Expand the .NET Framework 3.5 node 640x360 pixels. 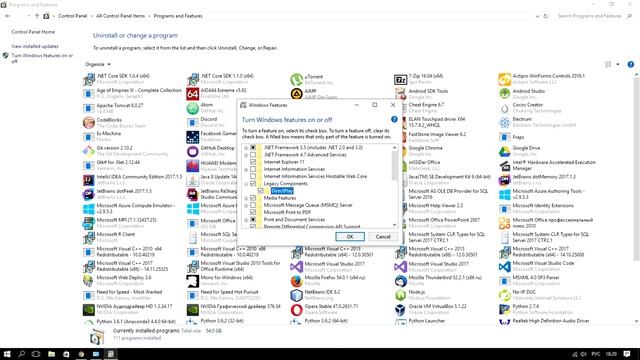tap(246, 147)
